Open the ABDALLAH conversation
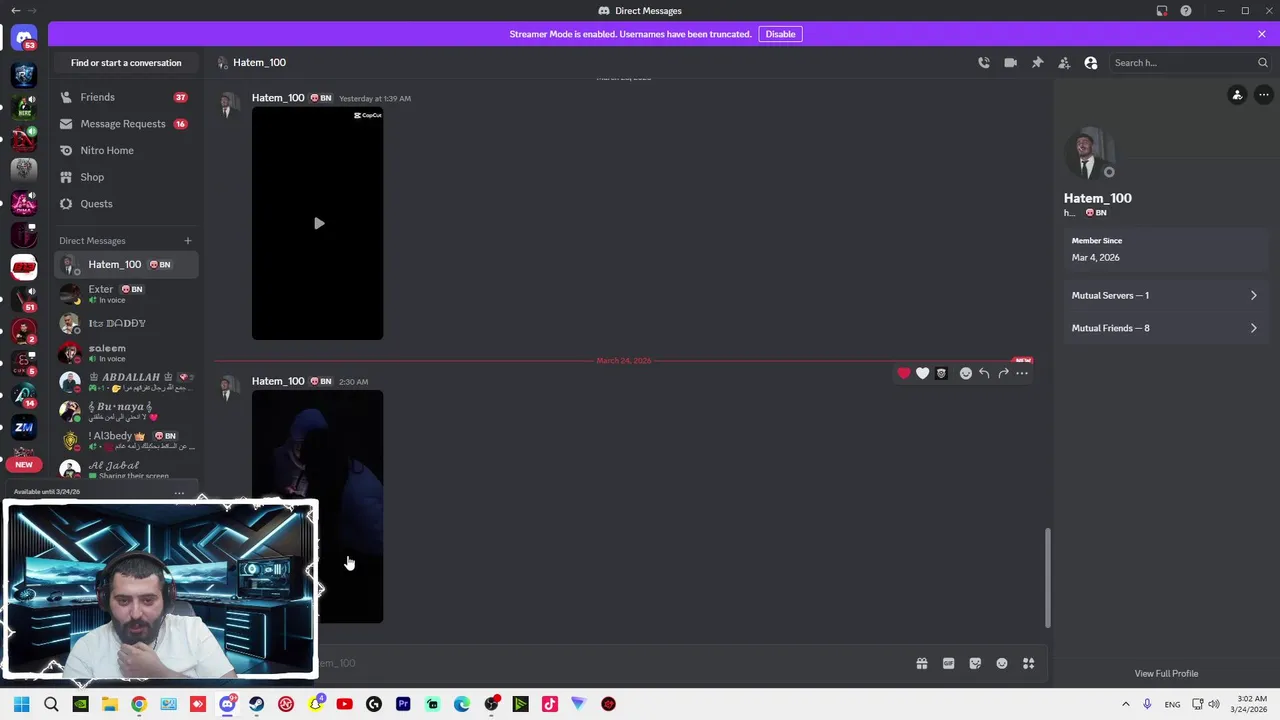 pyautogui.click(x=125, y=382)
